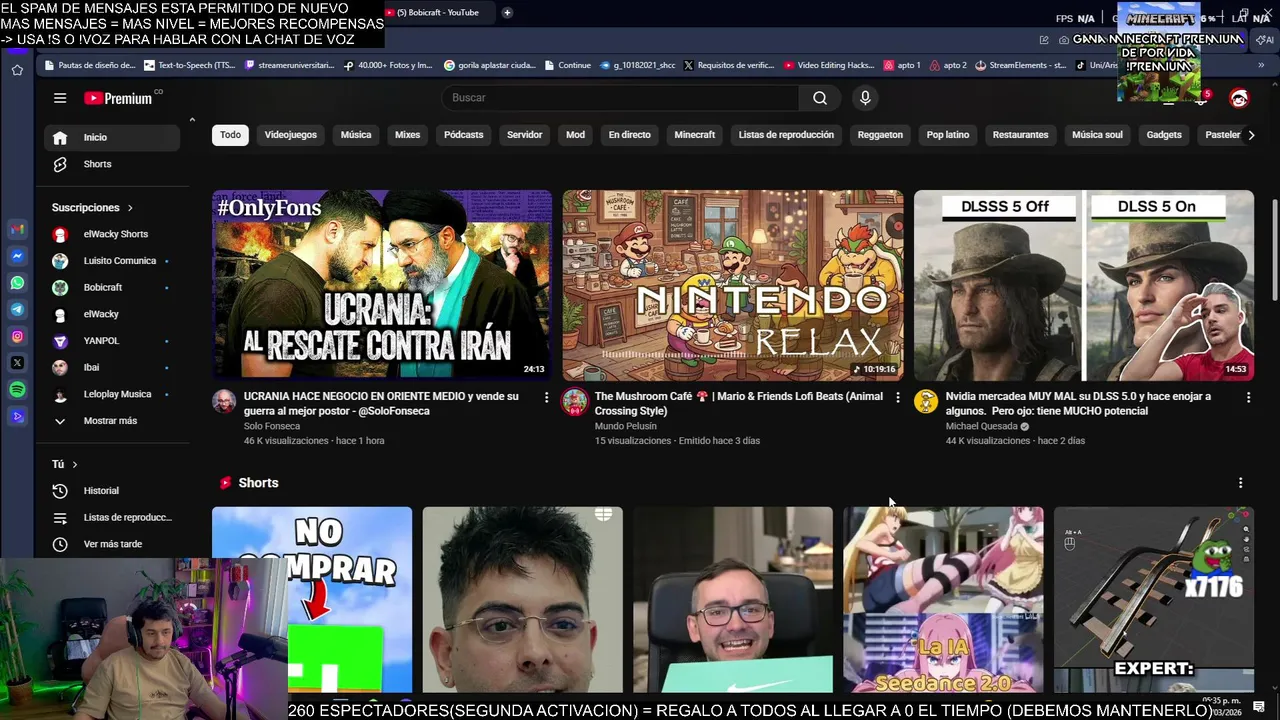Open Spotify from browser sidebar
The width and height of the screenshot is (1280, 720).
(17, 390)
